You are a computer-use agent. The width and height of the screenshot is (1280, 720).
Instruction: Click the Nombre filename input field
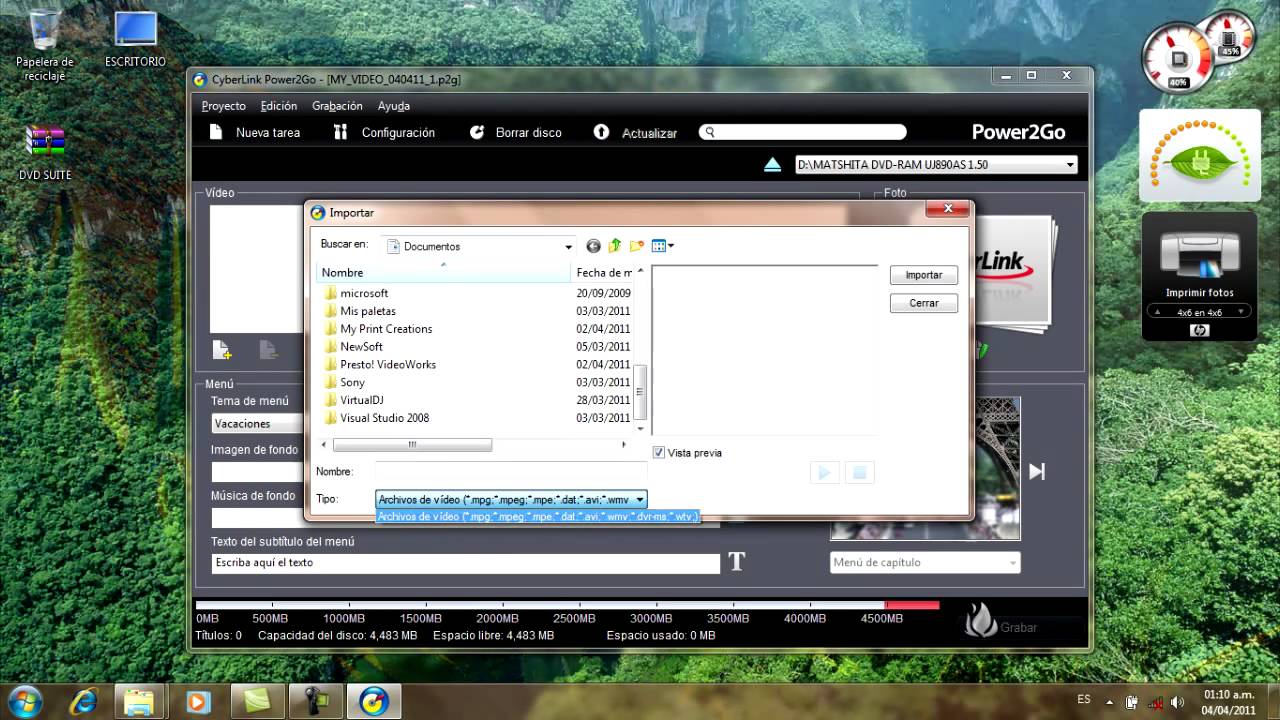(x=511, y=471)
